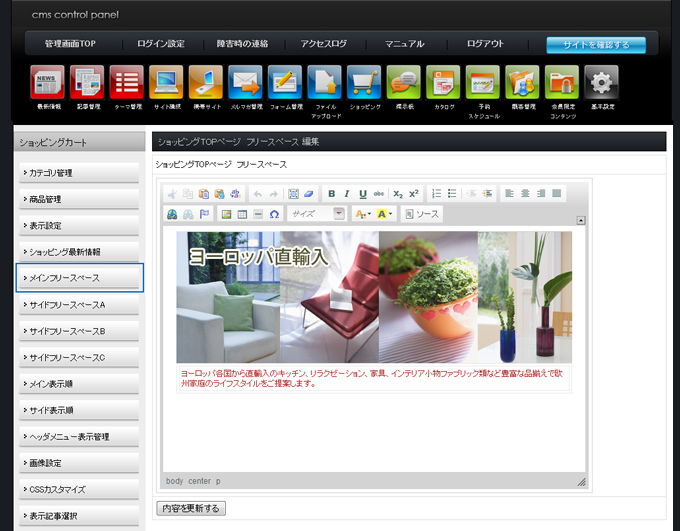Open the メルマガ管理 mail icon
Viewport: 680px width, 531px height.
(245, 83)
